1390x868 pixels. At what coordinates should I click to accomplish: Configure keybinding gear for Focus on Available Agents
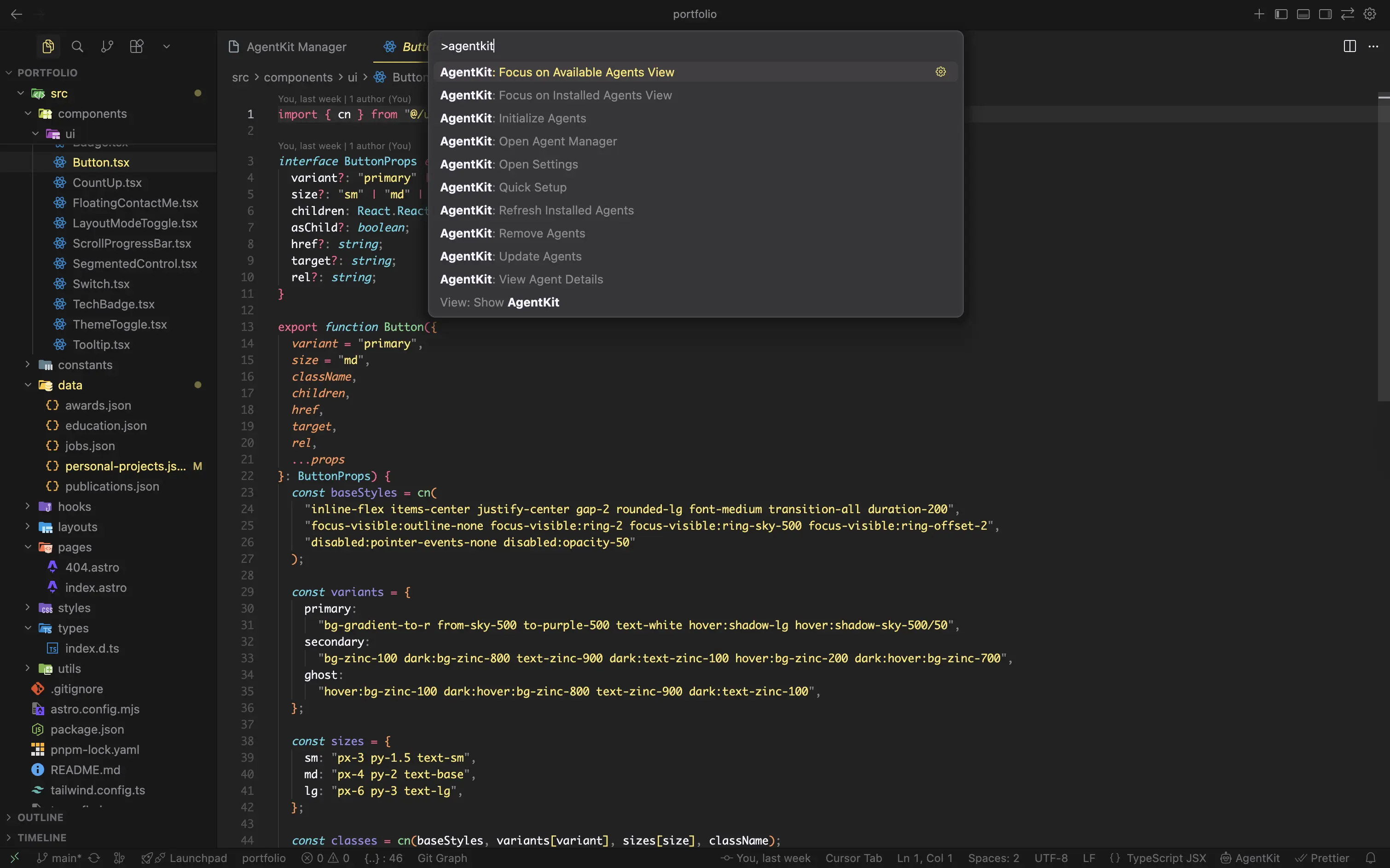point(940,72)
